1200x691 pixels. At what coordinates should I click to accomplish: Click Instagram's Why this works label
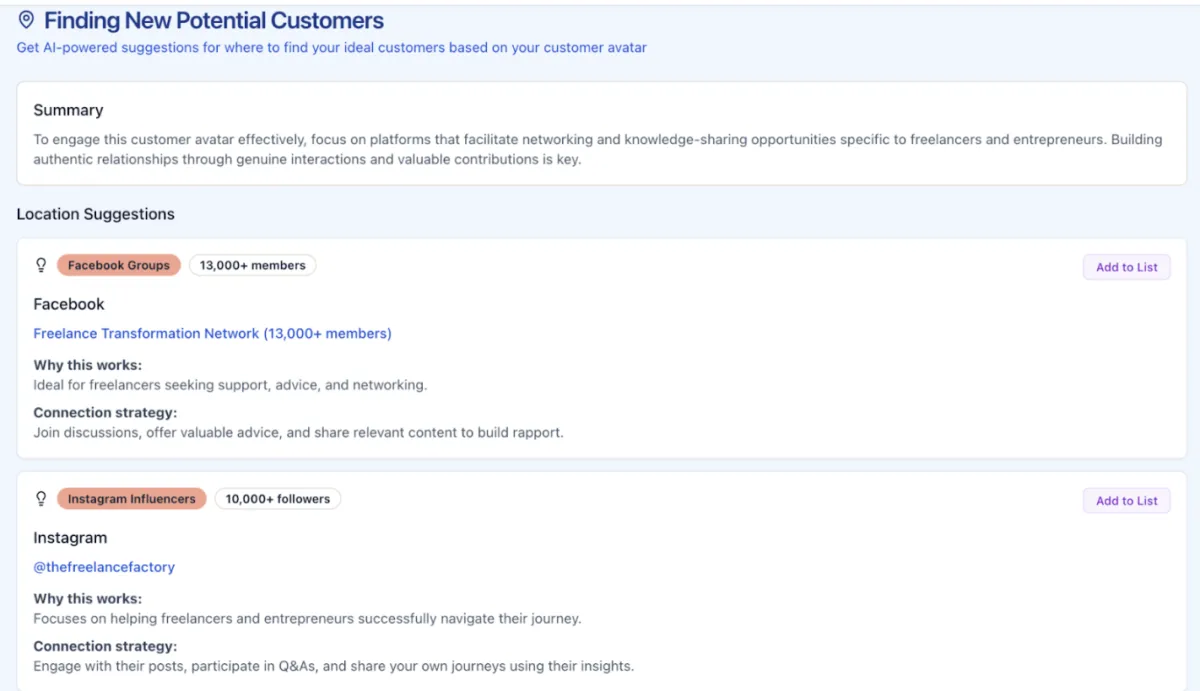coord(88,599)
